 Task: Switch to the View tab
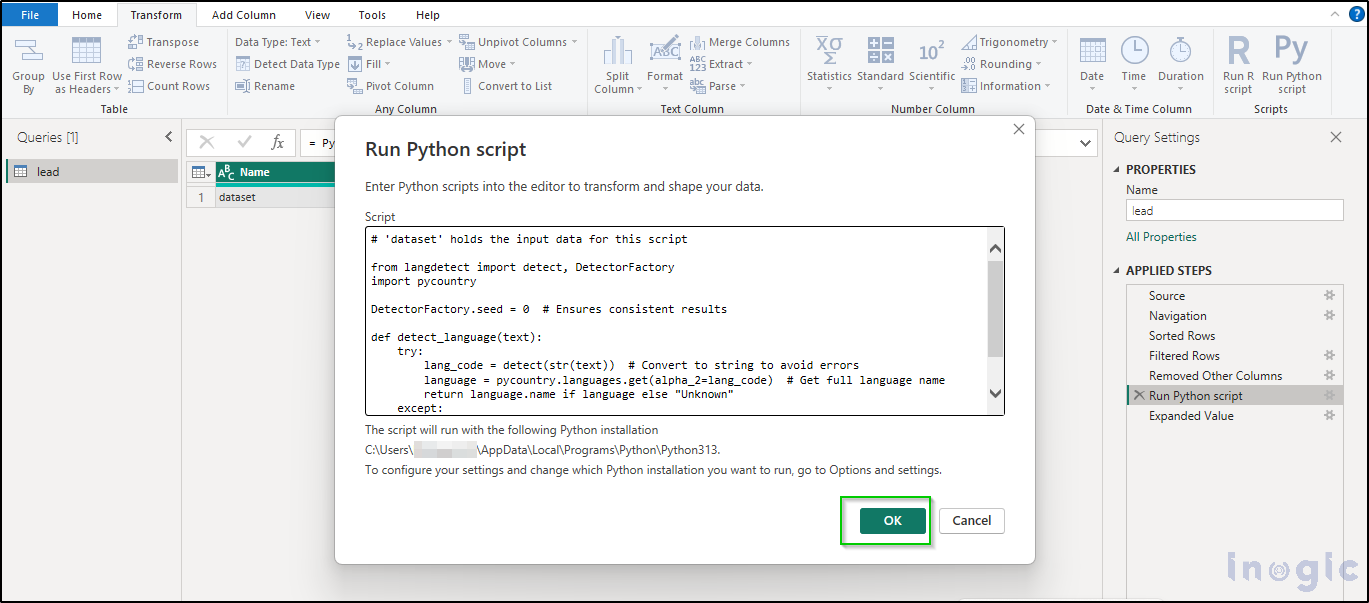point(318,15)
